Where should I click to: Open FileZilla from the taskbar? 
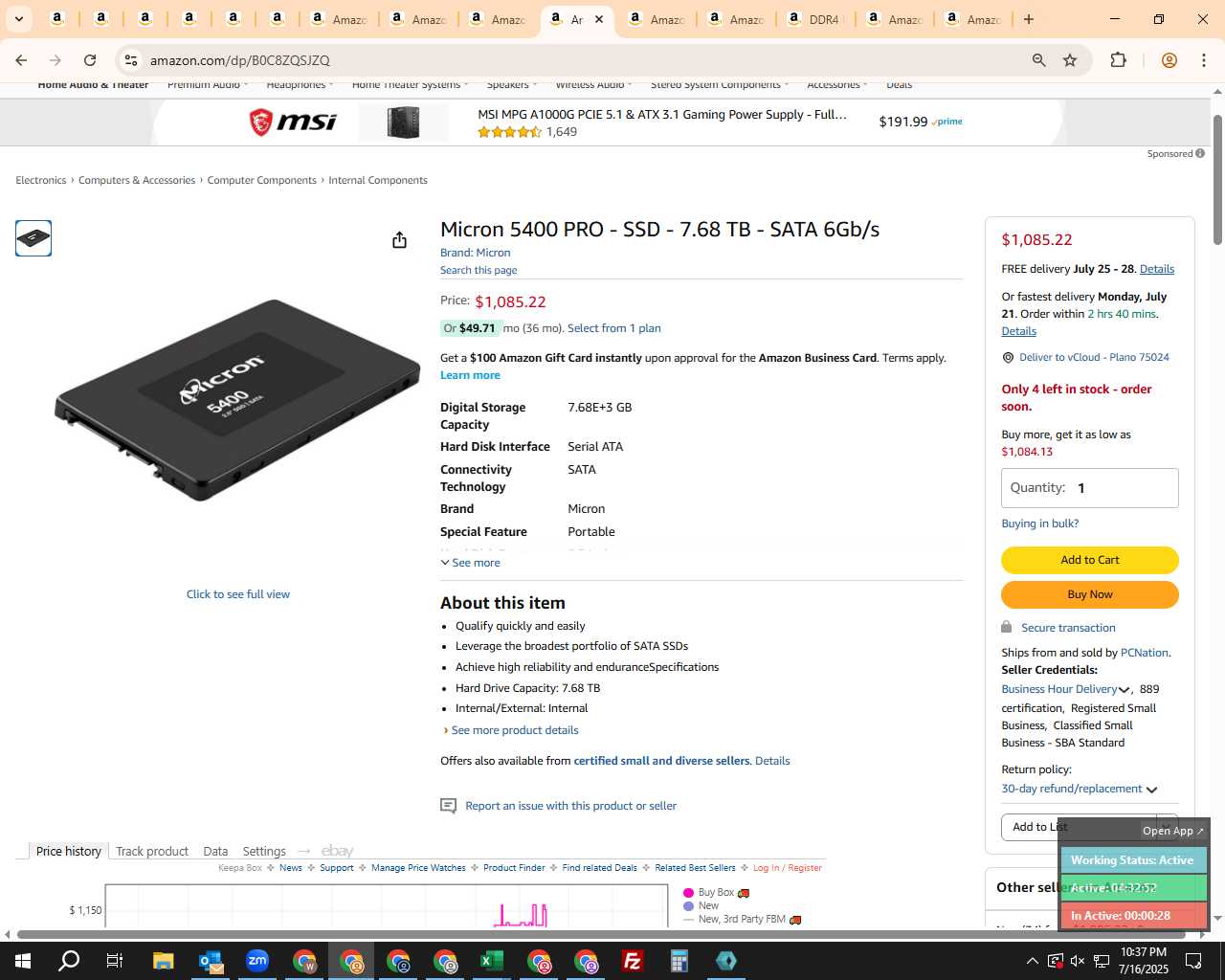point(633,961)
